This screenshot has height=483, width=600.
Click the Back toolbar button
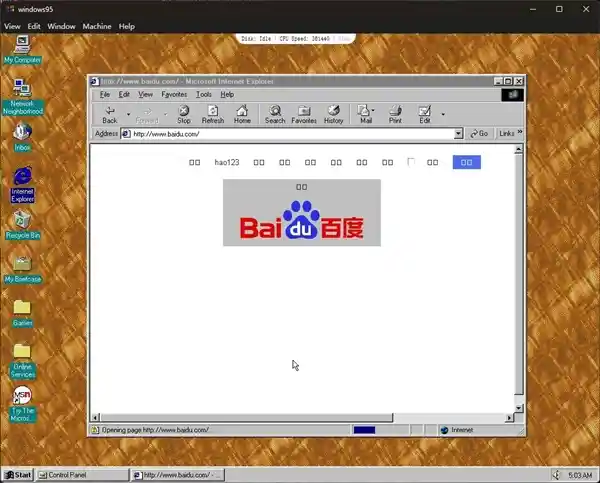pos(110,114)
